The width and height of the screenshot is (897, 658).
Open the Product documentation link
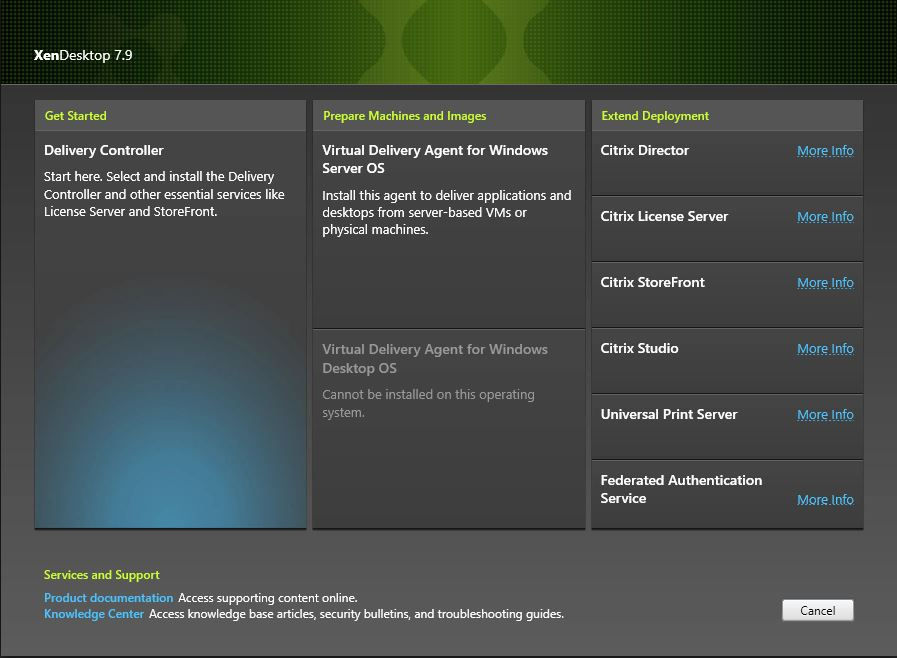[109, 598]
